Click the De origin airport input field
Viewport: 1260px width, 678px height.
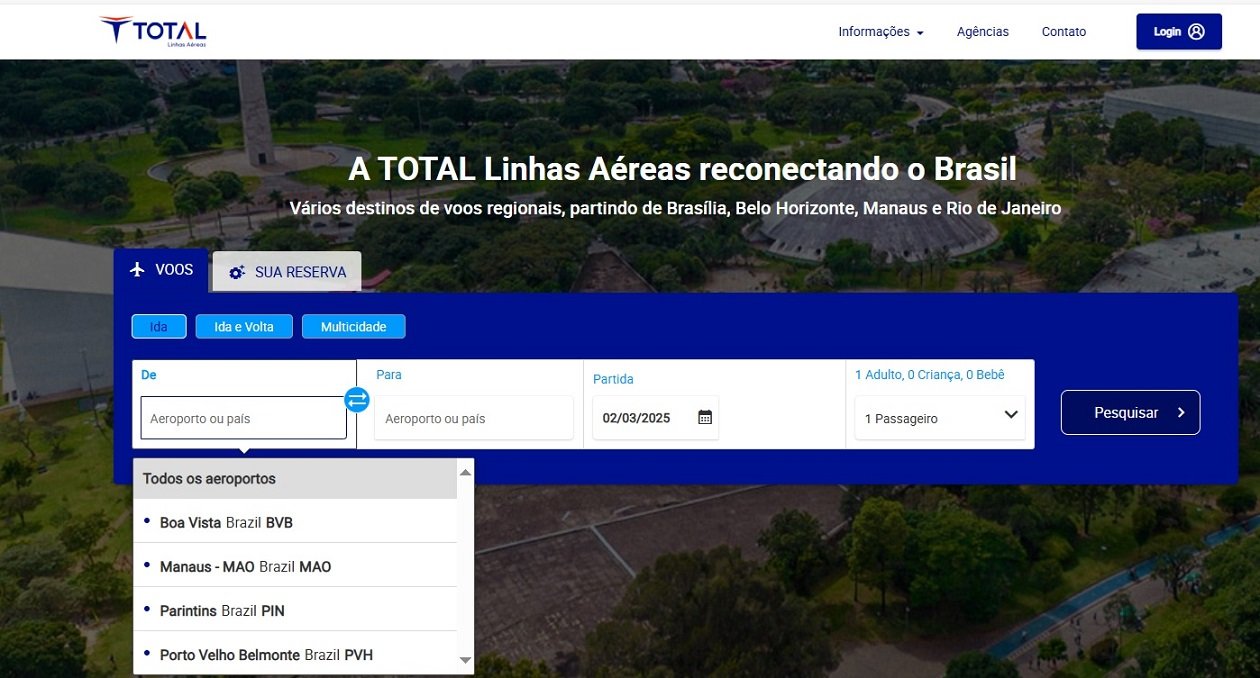pyautogui.click(x=244, y=418)
